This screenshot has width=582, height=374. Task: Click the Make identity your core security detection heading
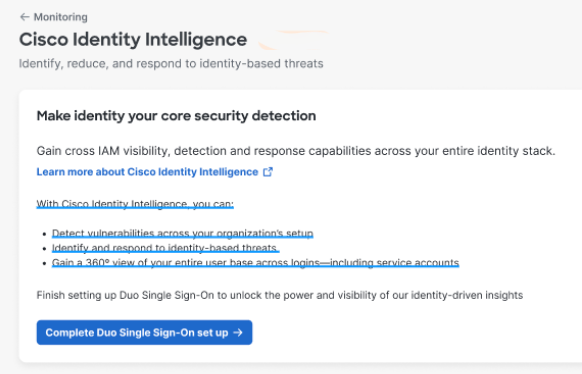click(176, 116)
